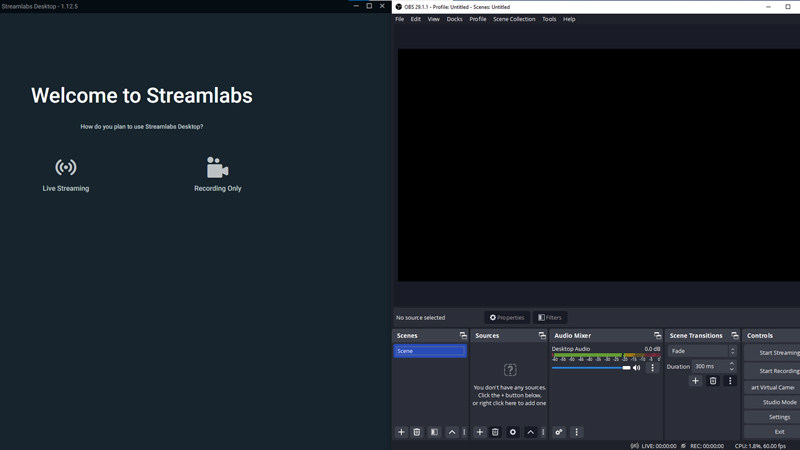Click the Welcome to Streamlabs heading
800x450 pixels.
click(x=142, y=95)
